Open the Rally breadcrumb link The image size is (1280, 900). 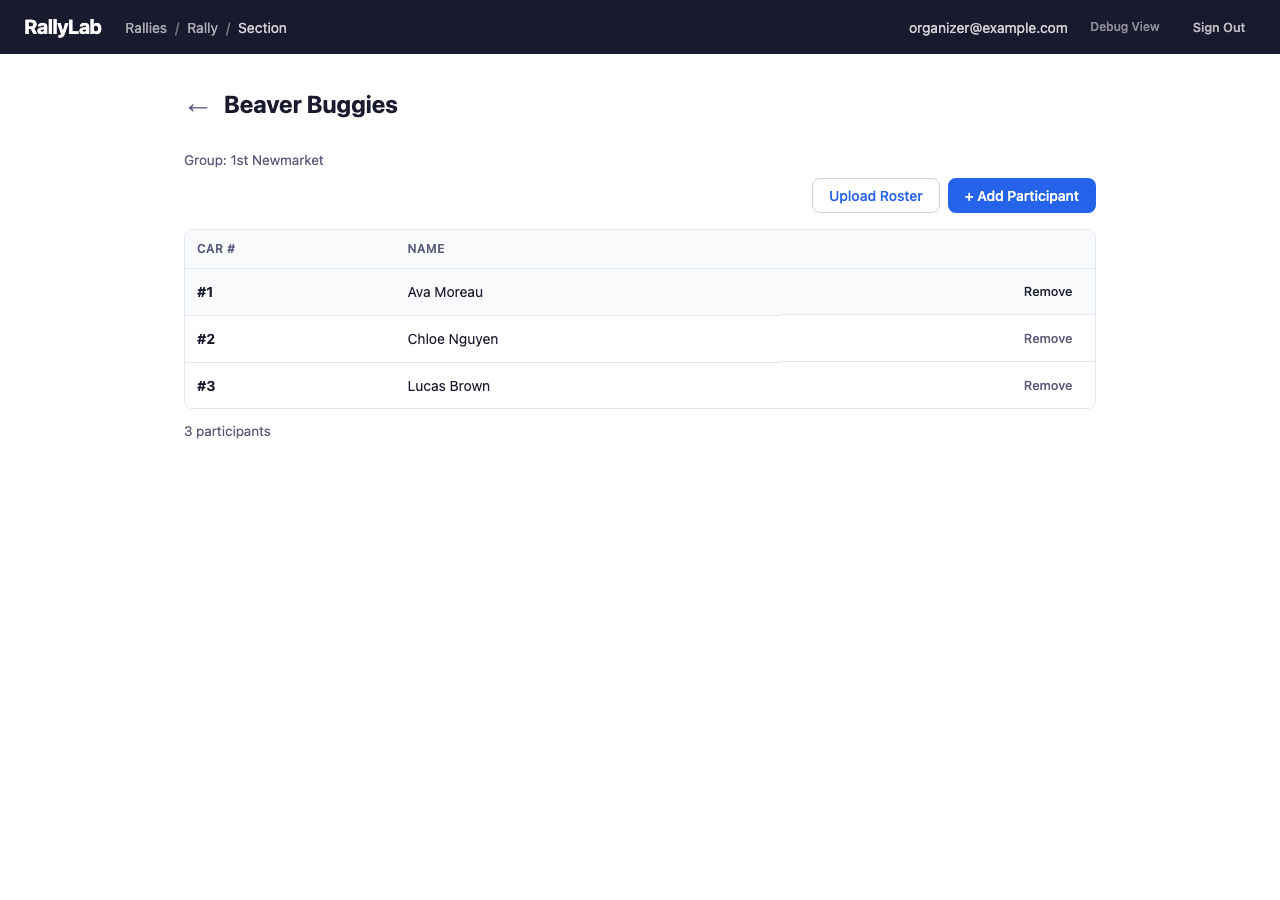point(202,28)
